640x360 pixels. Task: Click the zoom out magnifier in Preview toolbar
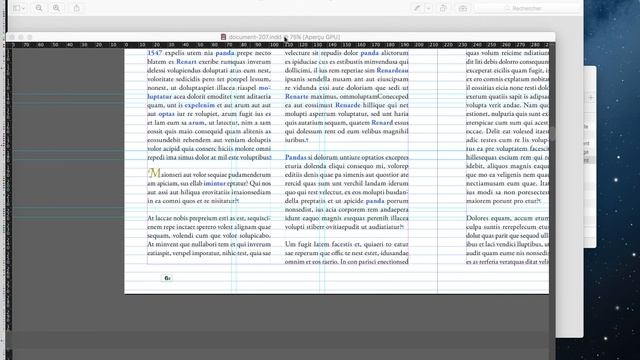pyautogui.click(x=39, y=8)
